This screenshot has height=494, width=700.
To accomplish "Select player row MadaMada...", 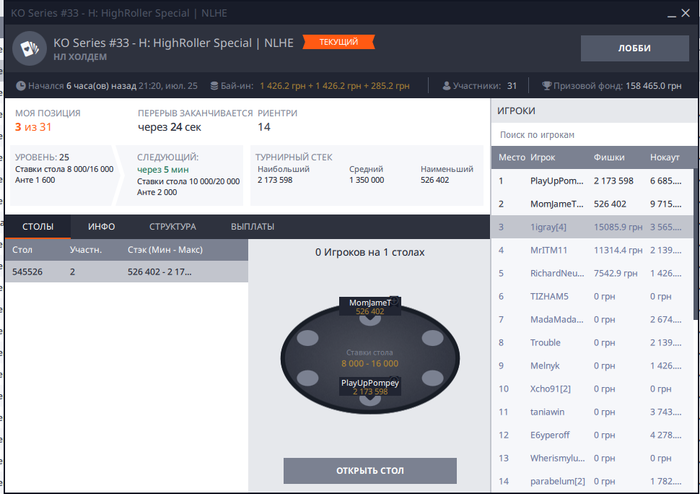I will (592, 320).
